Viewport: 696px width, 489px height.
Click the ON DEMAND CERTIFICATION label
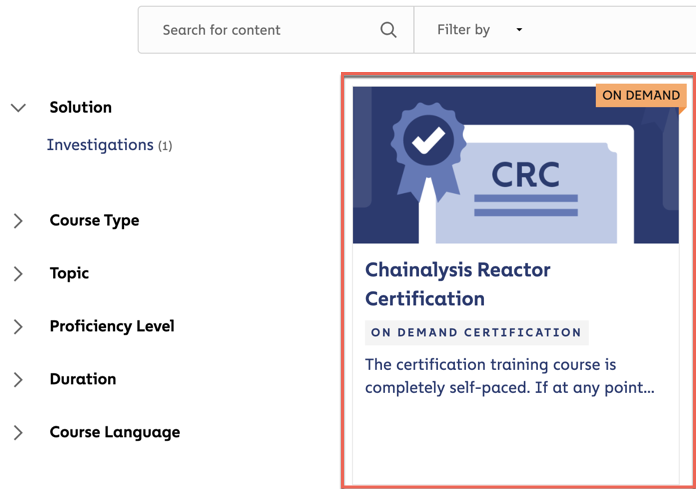(477, 332)
